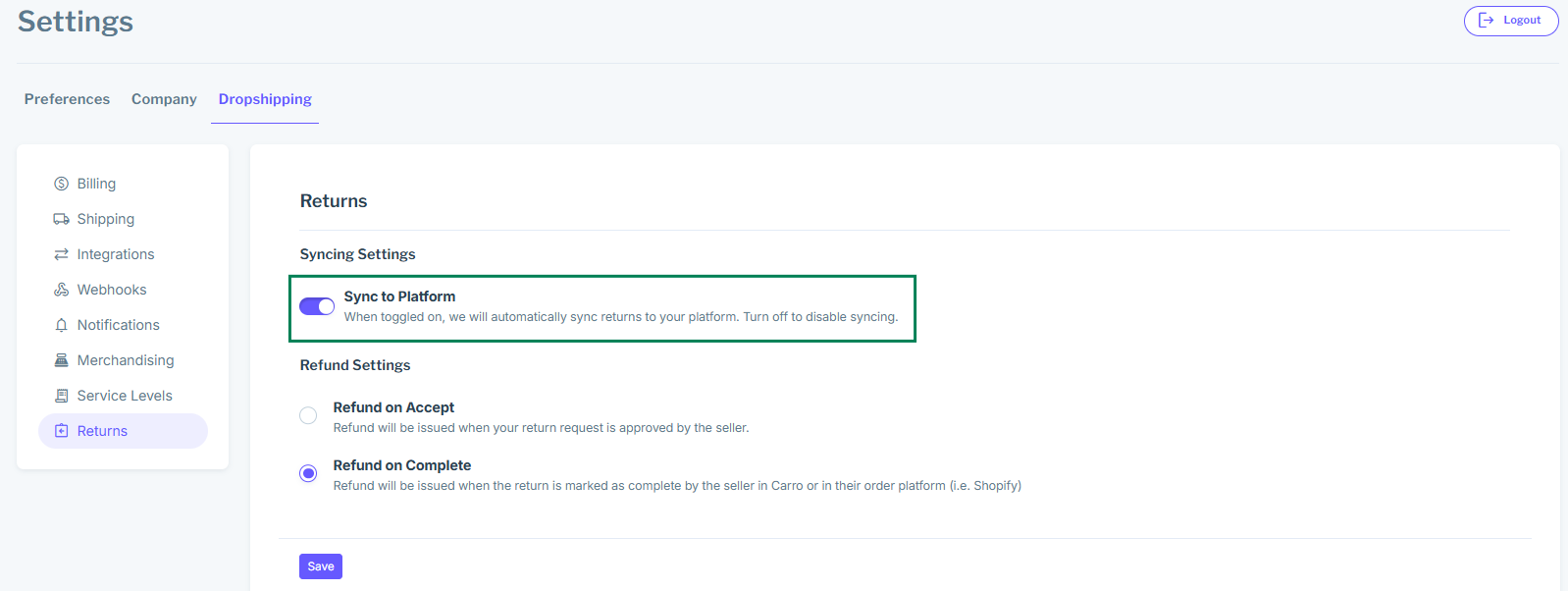Click the Service Levels document icon
This screenshot has width=1568, height=591.
coord(61,396)
